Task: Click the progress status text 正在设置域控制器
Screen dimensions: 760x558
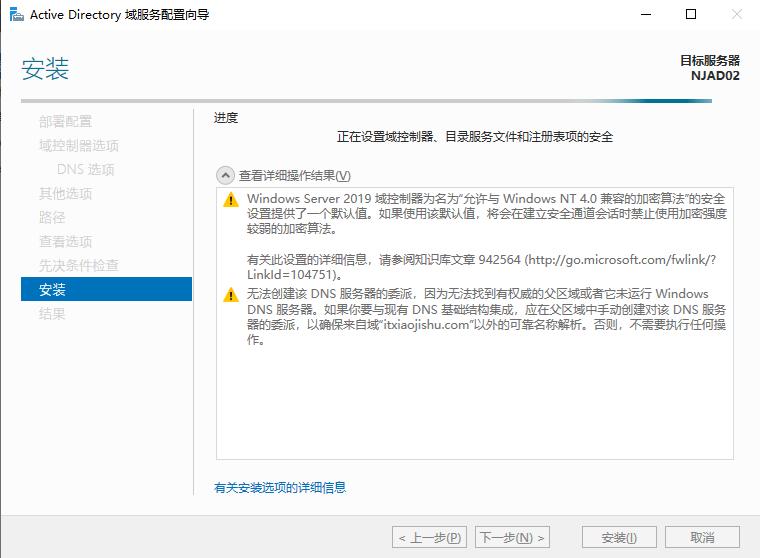Action: coord(475,137)
